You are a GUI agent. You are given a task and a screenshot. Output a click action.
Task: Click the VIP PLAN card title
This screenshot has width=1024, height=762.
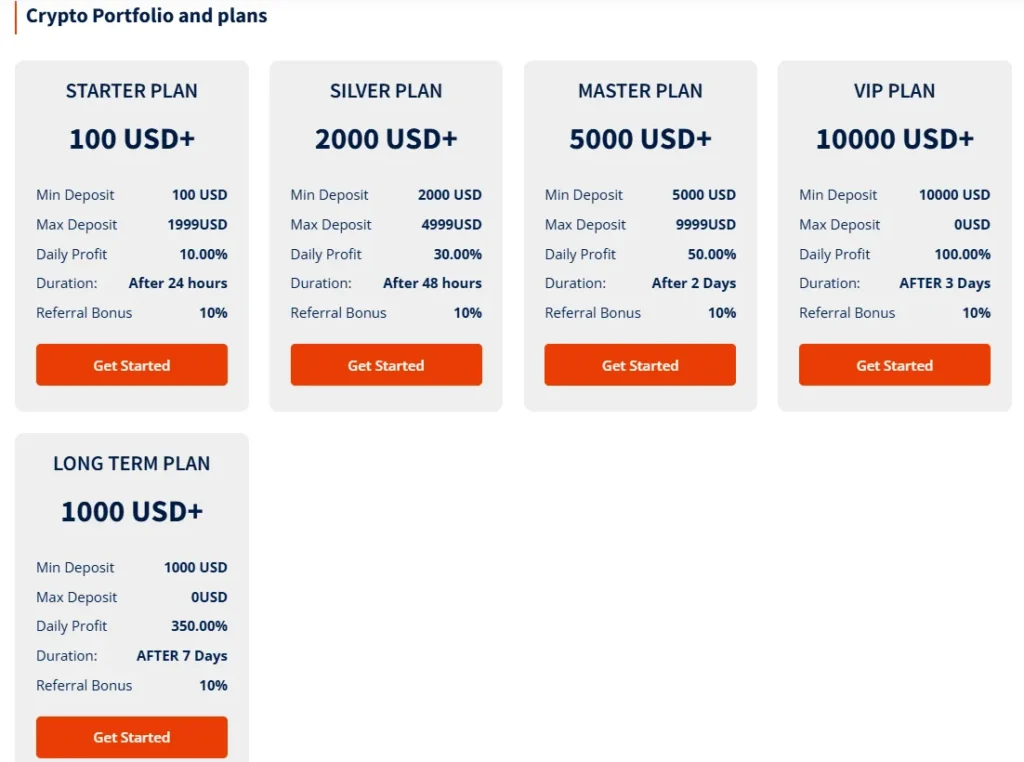[x=894, y=91]
